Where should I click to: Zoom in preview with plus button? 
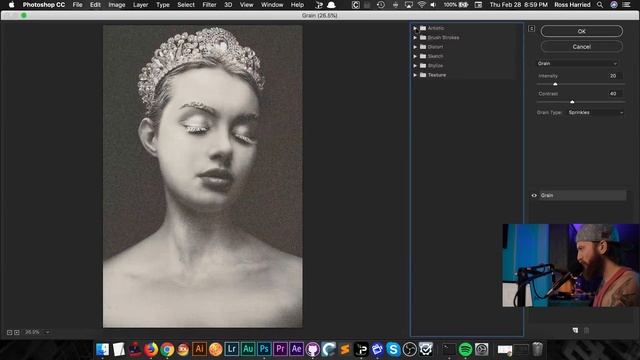(x=17, y=333)
